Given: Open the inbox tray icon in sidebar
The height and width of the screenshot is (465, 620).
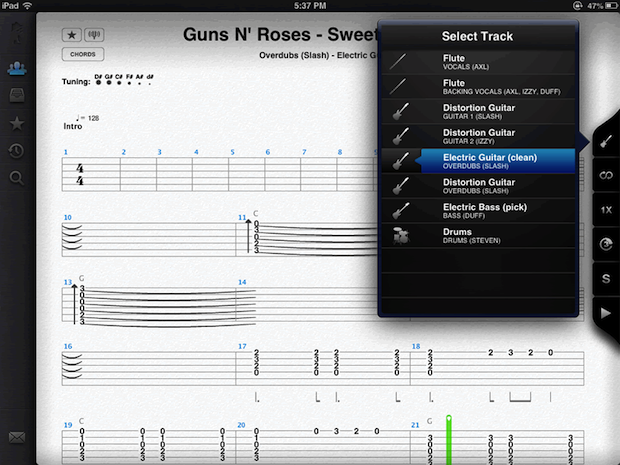Looking at the screenshot, I should pos(17,95).
